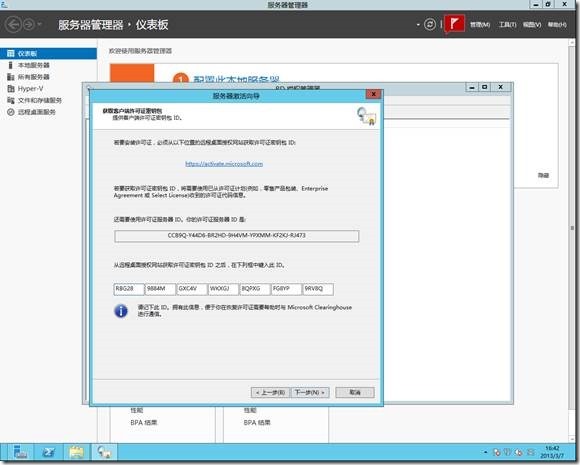Open the navigation history dropdown arrow

pos(39,25)
